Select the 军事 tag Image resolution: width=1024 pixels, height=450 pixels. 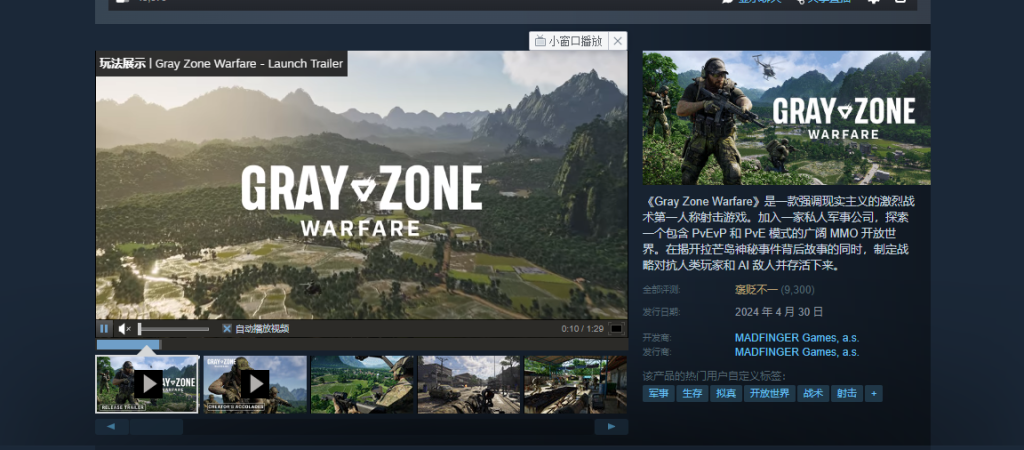658,394
